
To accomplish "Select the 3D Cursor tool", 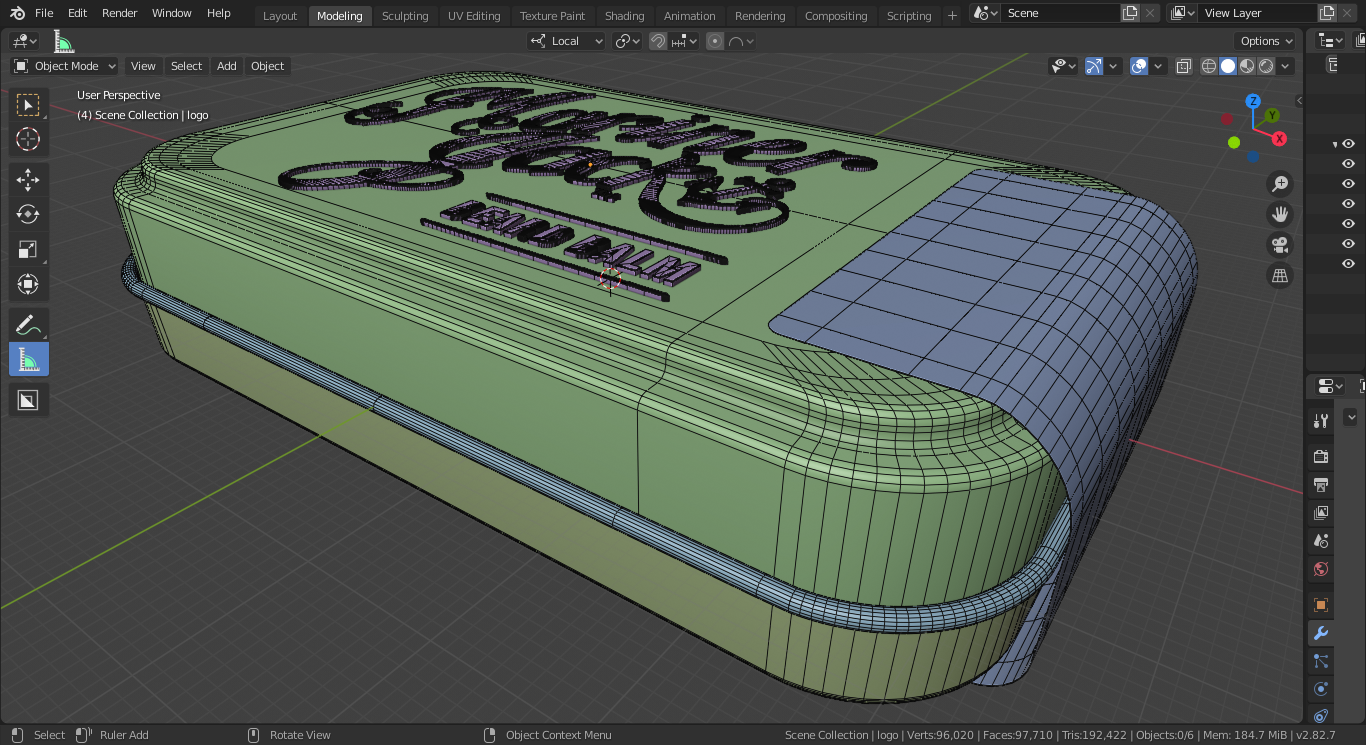I will [x=28, y=140].
